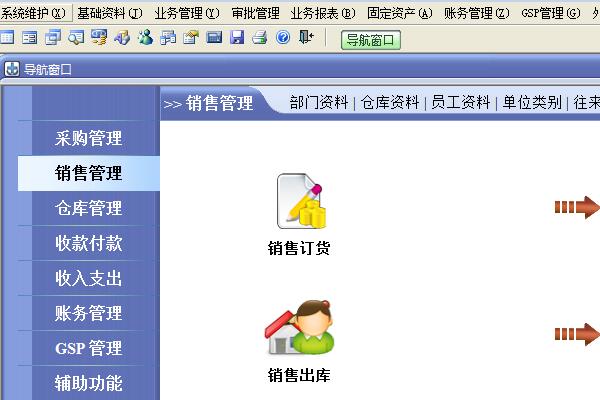Switch to 收款付款 in the sidebar
Screen dimensions: 600x400
[x=88, y=243]
